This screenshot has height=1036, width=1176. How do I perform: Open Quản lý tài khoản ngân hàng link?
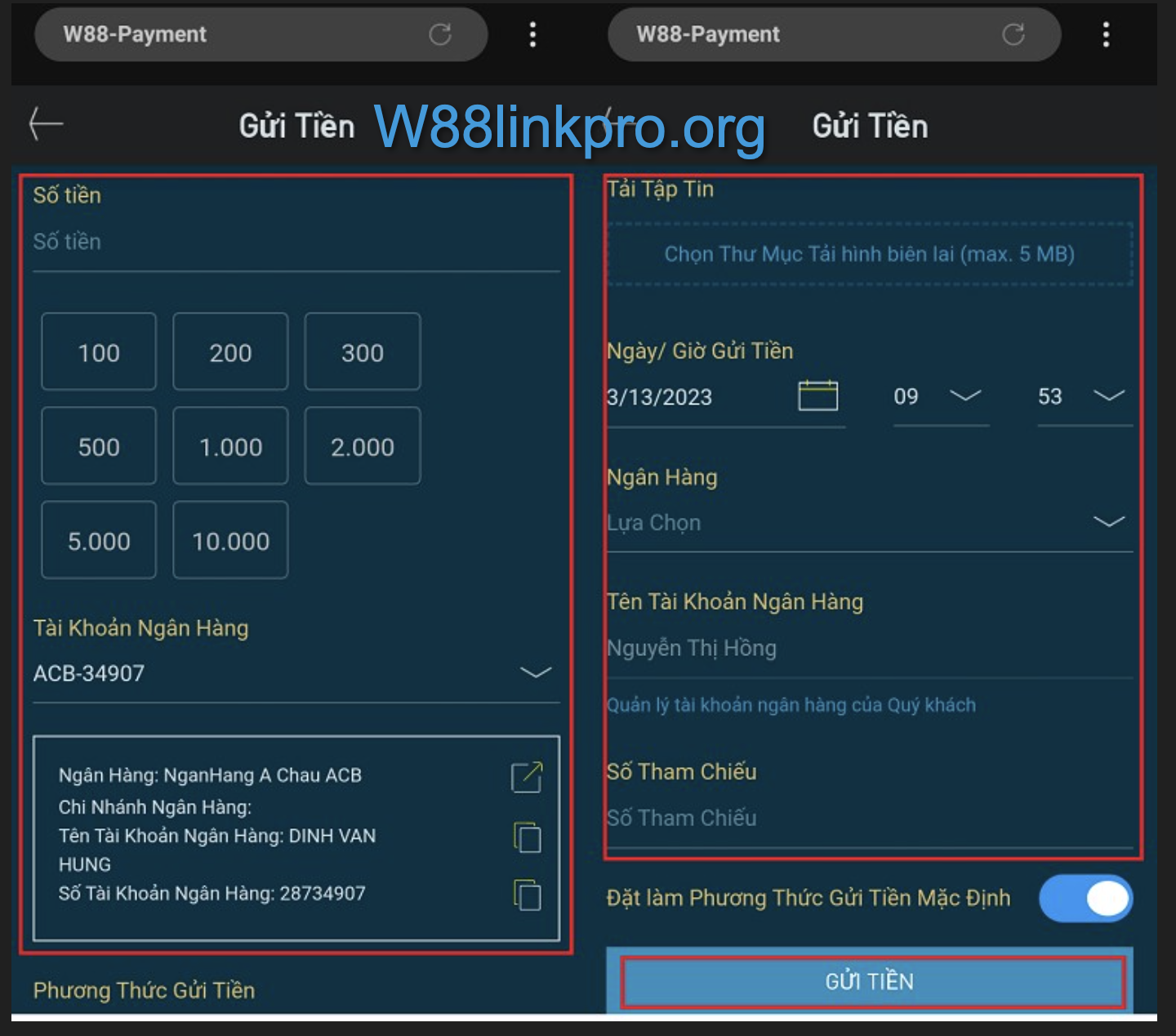791,705
